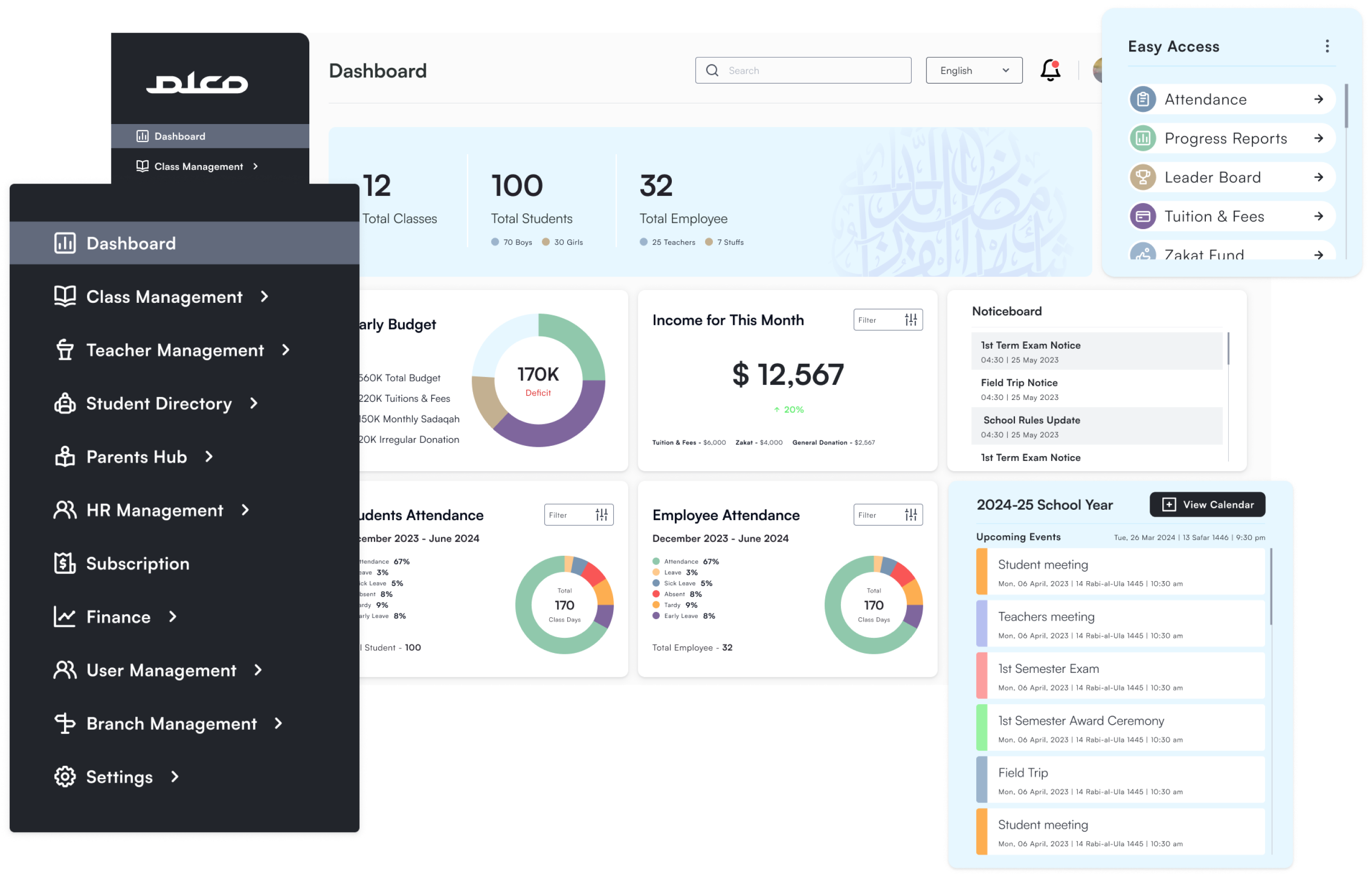Click the Subscription sidebar icon
The image size is (1372, 879).
coord(64,564)
